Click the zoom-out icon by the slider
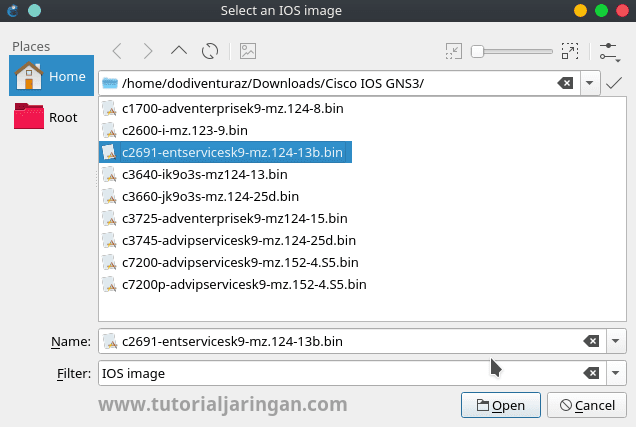The width and height of the screenshot is (636, 427). point(453,51)
